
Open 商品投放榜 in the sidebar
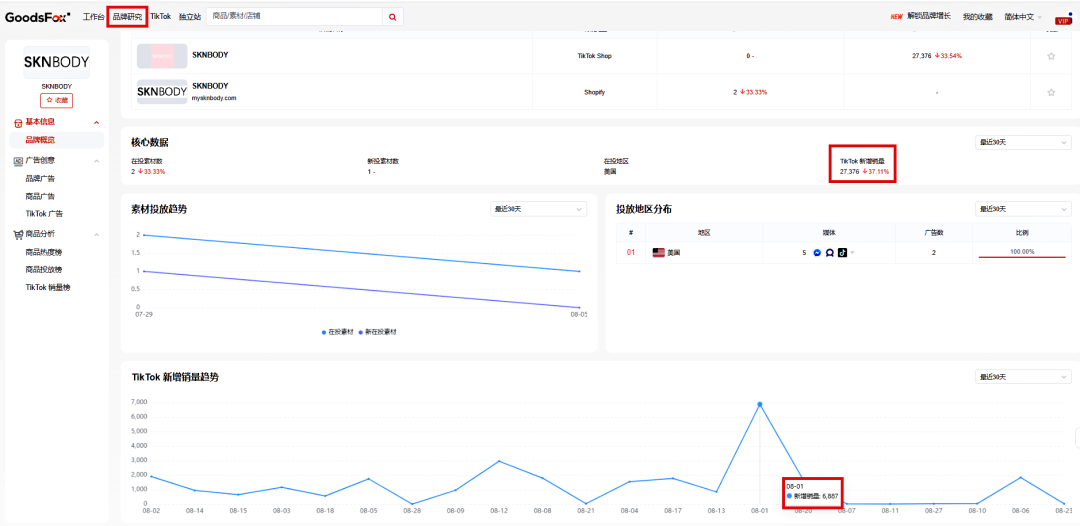(x=43, y=269)
